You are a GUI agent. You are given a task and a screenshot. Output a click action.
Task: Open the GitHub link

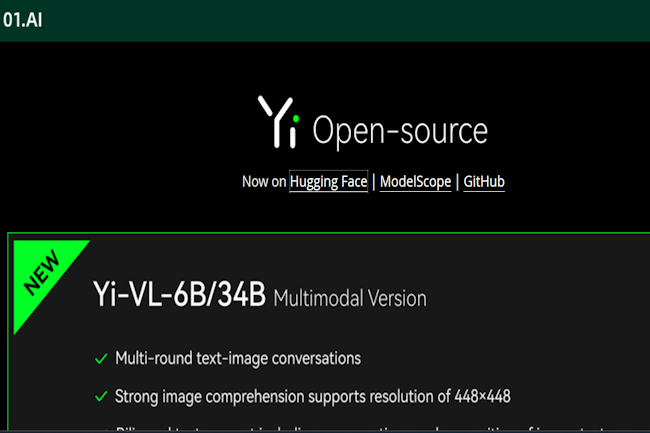click(484, 182)
